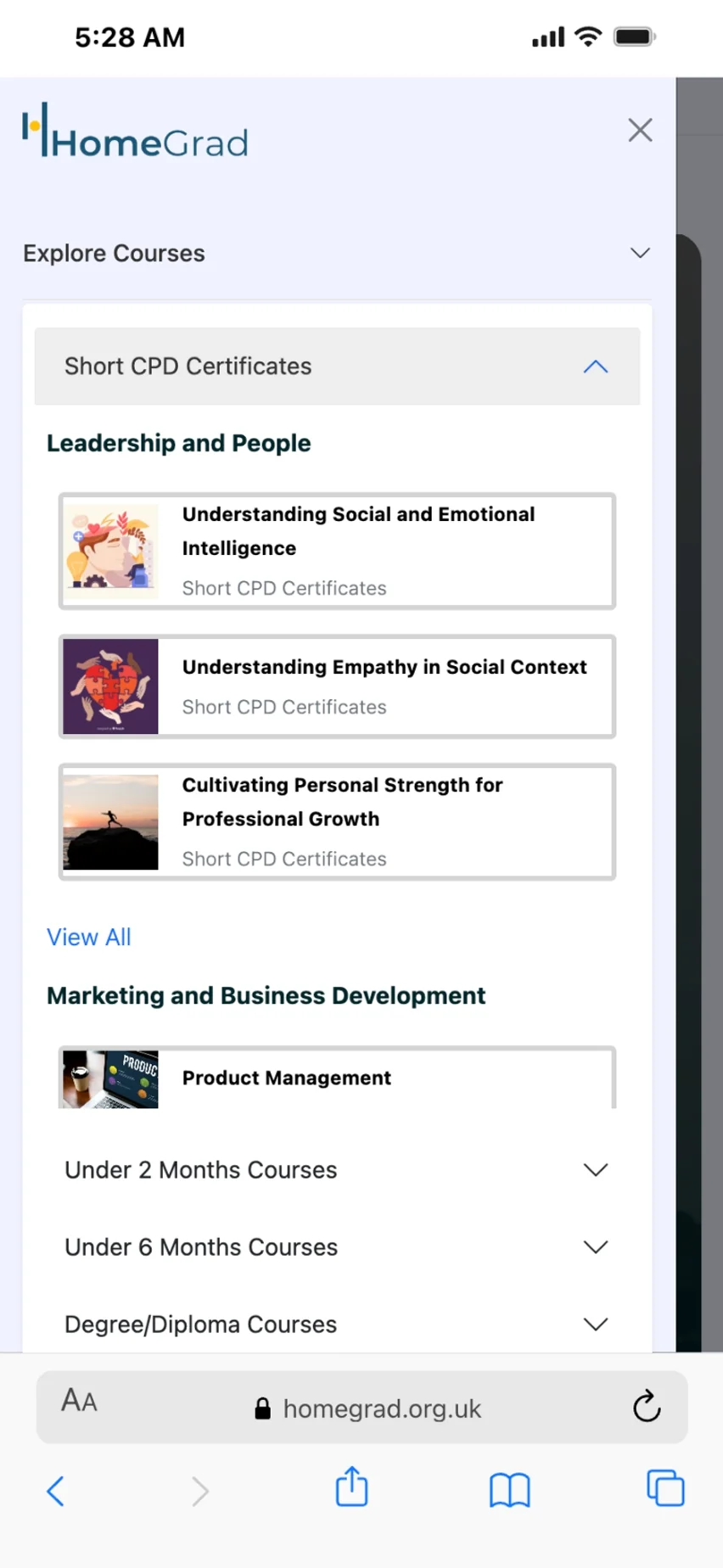Tap the Understanding Social and Emotional Intelligence thumbnail
The height and width of the screenshot is (1568, 723).
110,550
